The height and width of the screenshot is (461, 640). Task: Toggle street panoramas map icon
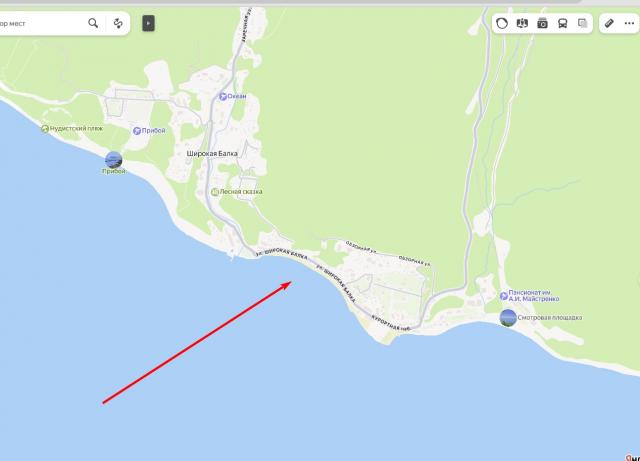click(522, 23)
